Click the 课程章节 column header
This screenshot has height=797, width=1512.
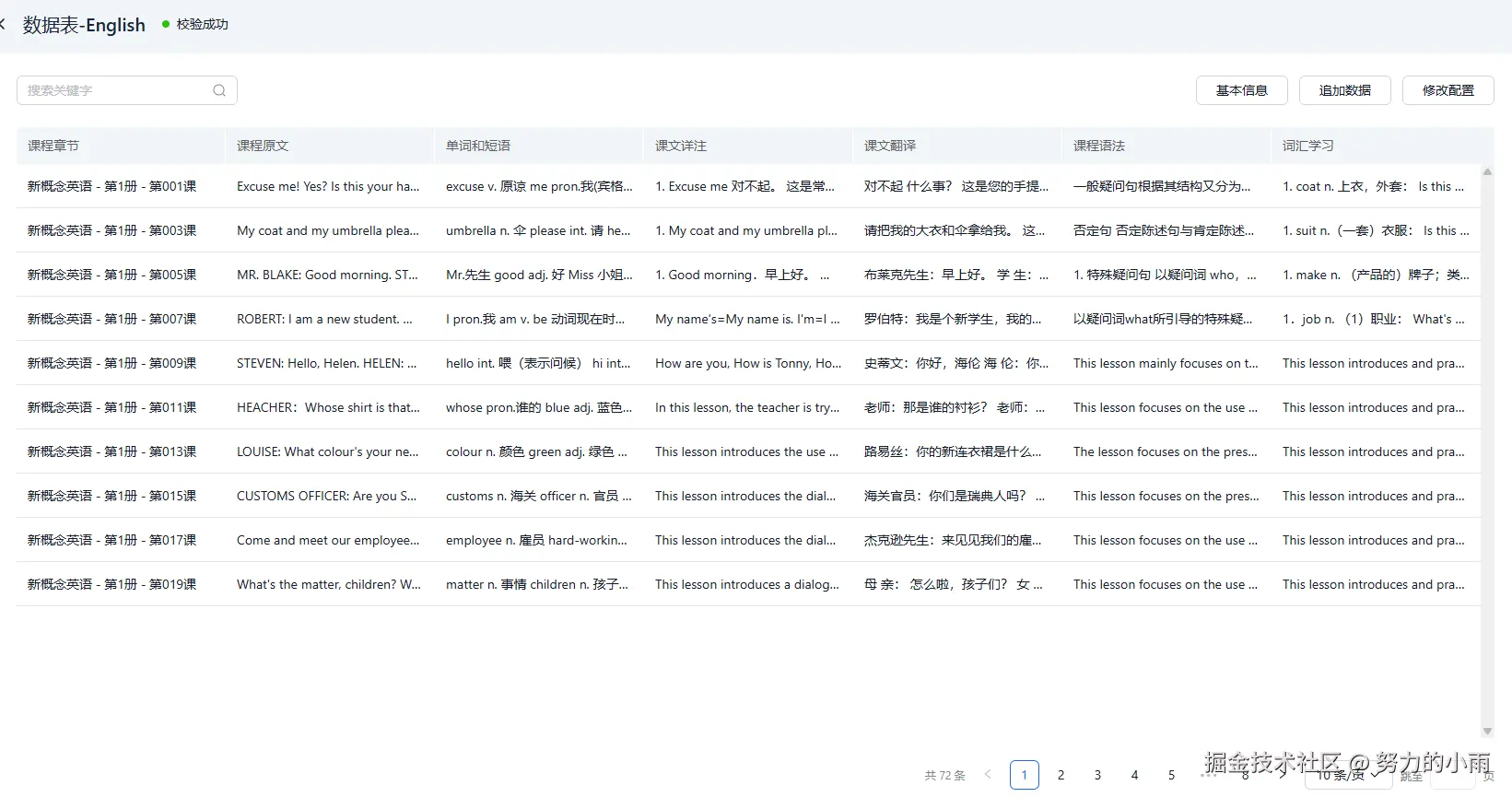121,146
